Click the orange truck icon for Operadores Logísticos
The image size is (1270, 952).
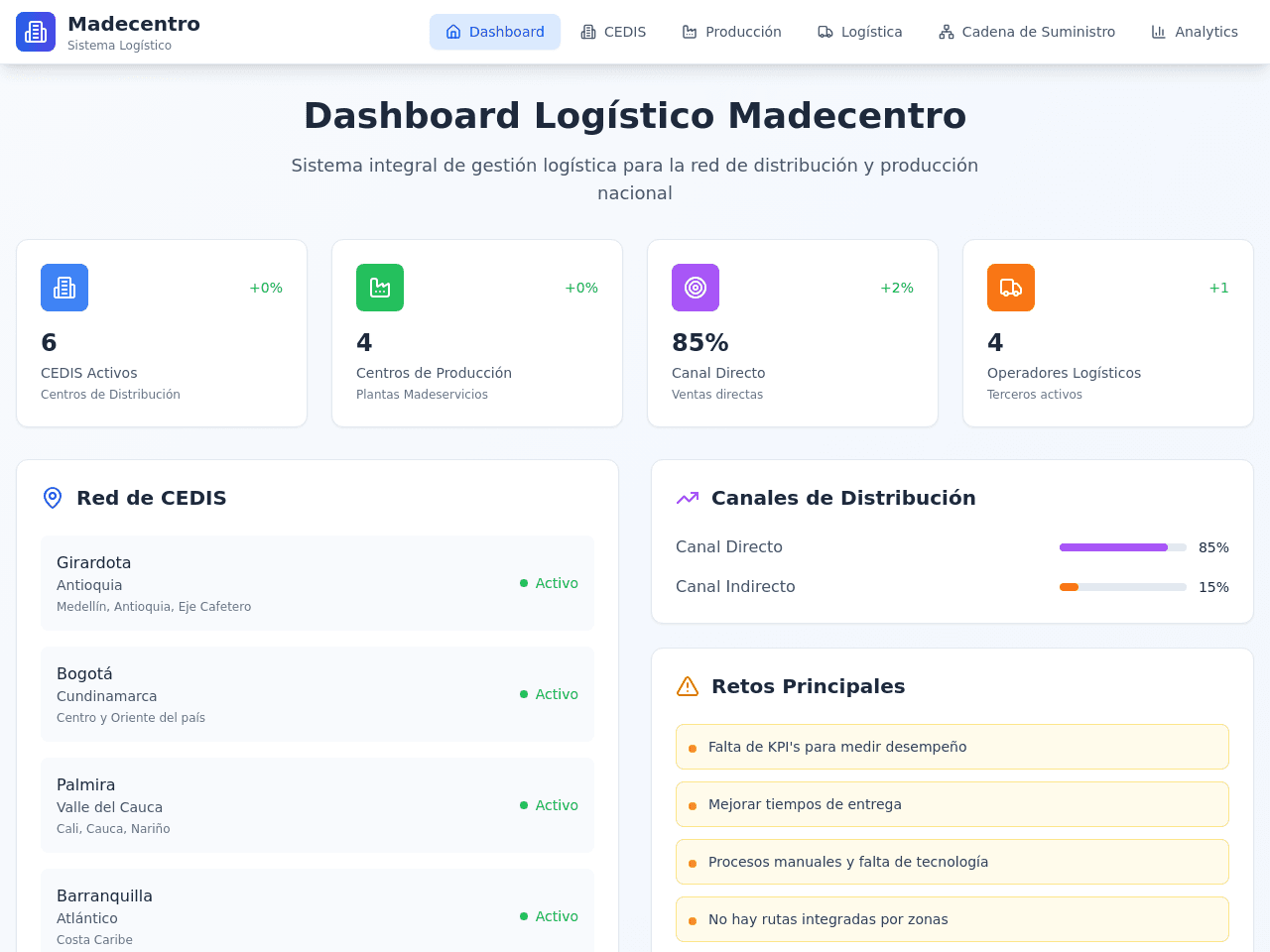tap(1011, 288)
